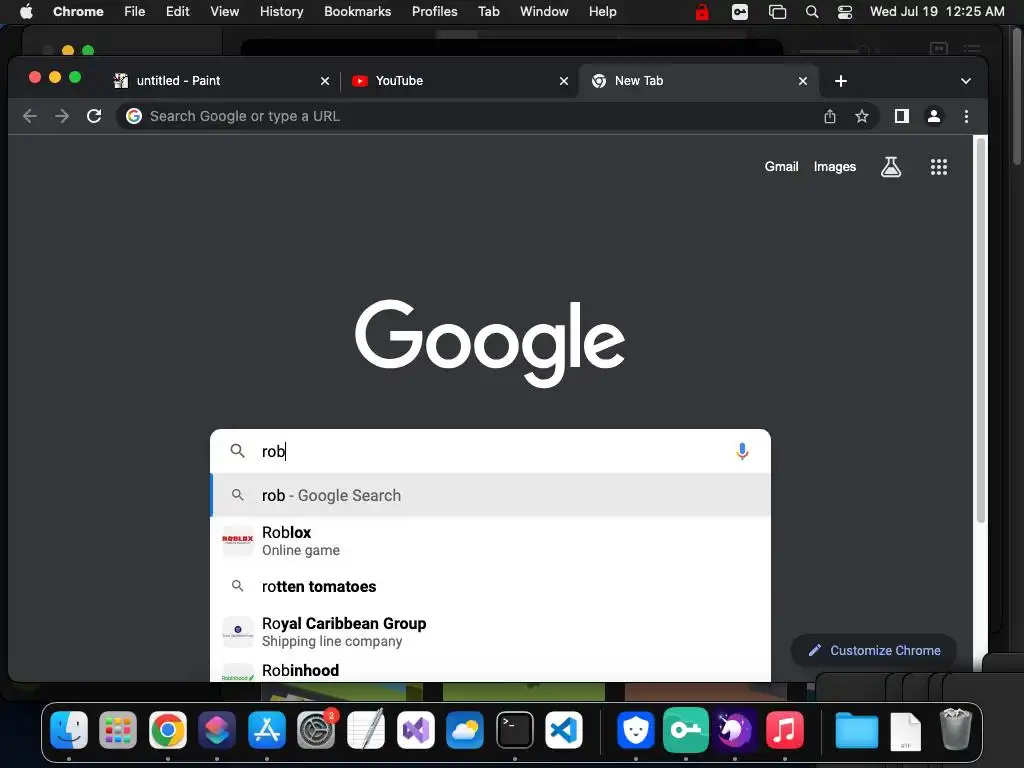
Task: Open Visual Studio Code from the dock
Action: click(x=564, y=729)
